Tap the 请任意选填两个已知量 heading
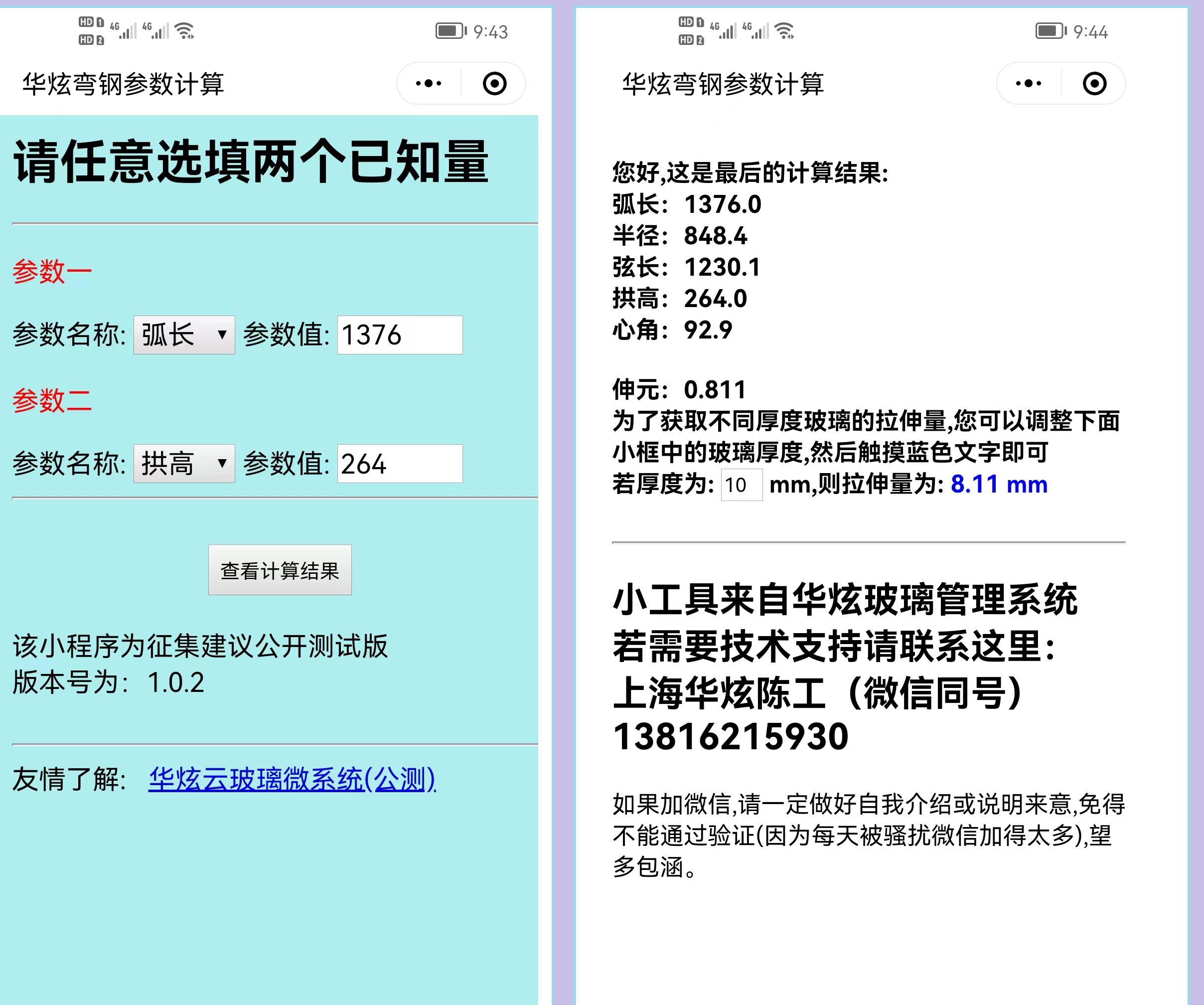This screenshot has height=1005, width=1204. pos(251,162)
